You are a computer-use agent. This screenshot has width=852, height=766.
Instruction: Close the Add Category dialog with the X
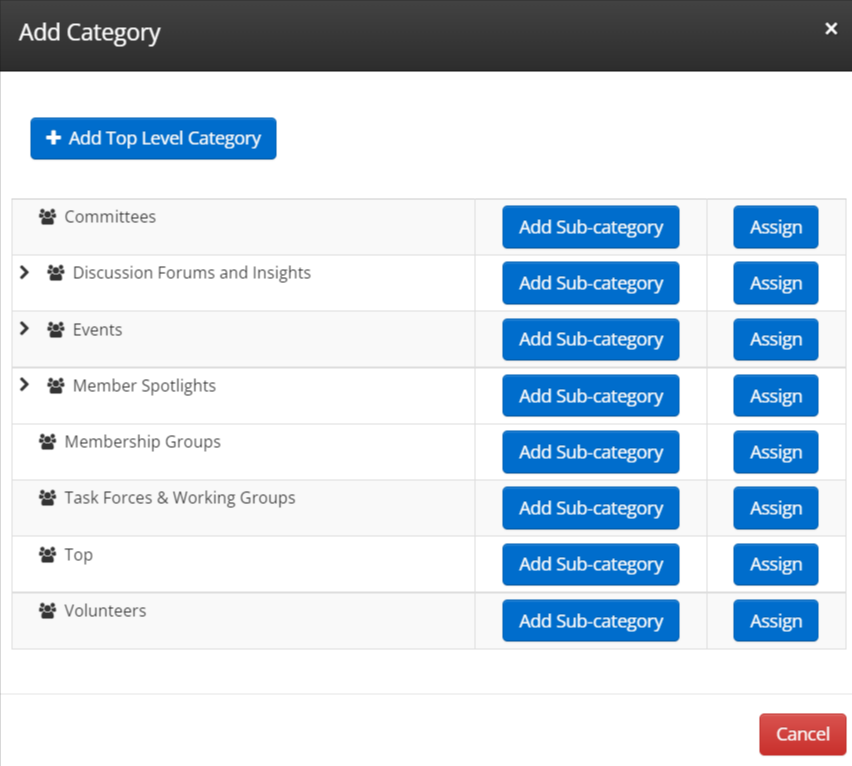tap(831, 28)
